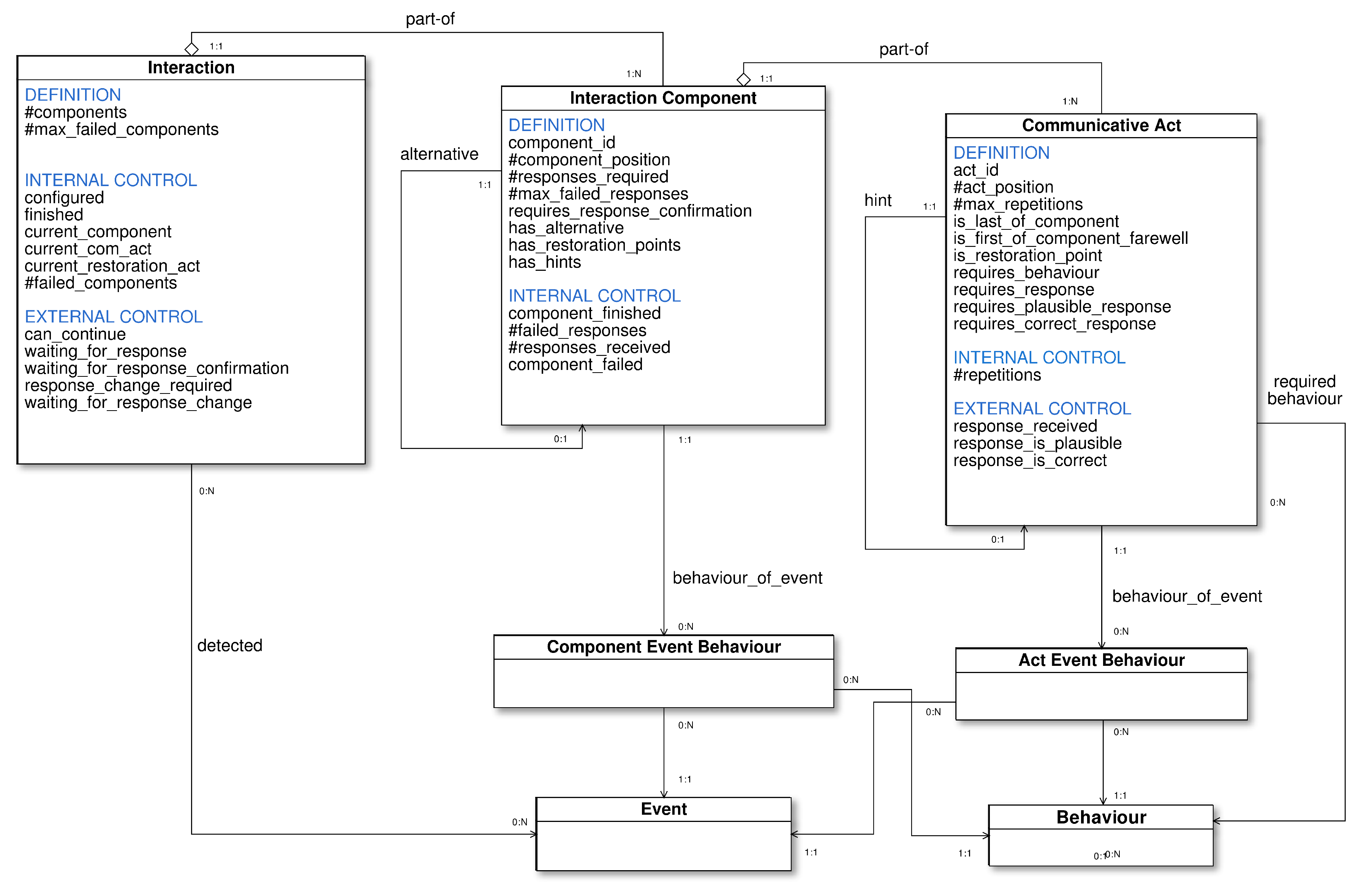Click the EXTERNAL CONTROL heading in Interaction
Image resolution: width=1361 pixels, height=896 pixels.
coord(113,316)
